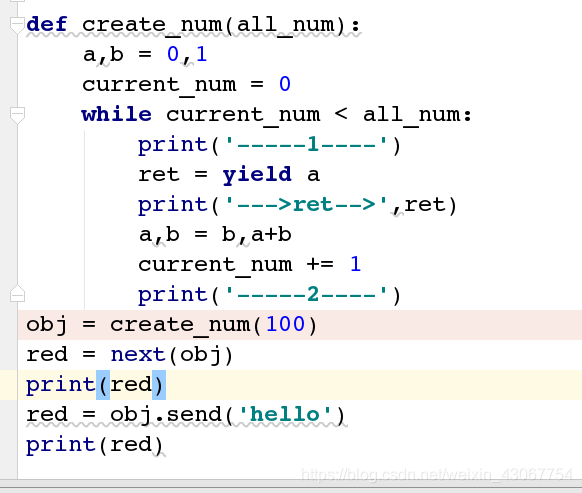Click the next builtin call

click(138, 355)
